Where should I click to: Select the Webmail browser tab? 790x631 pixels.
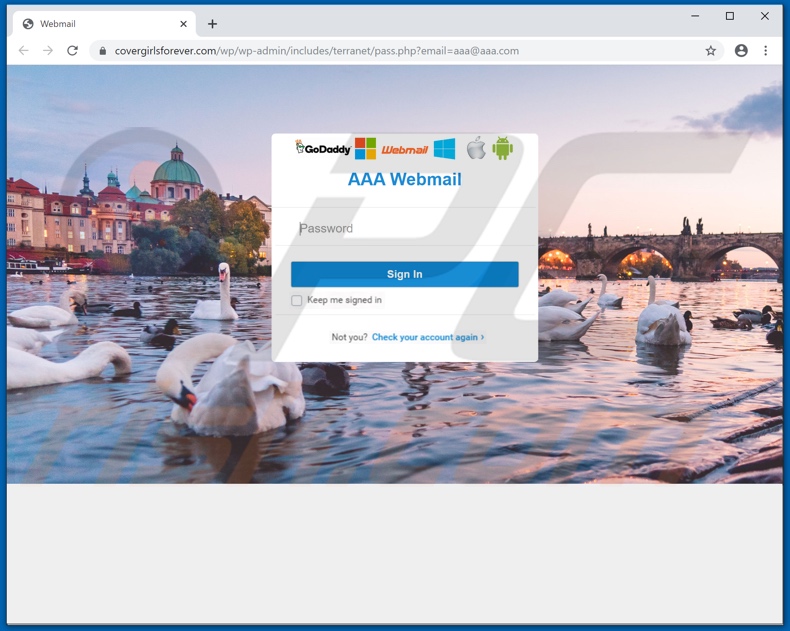[104, 24]
